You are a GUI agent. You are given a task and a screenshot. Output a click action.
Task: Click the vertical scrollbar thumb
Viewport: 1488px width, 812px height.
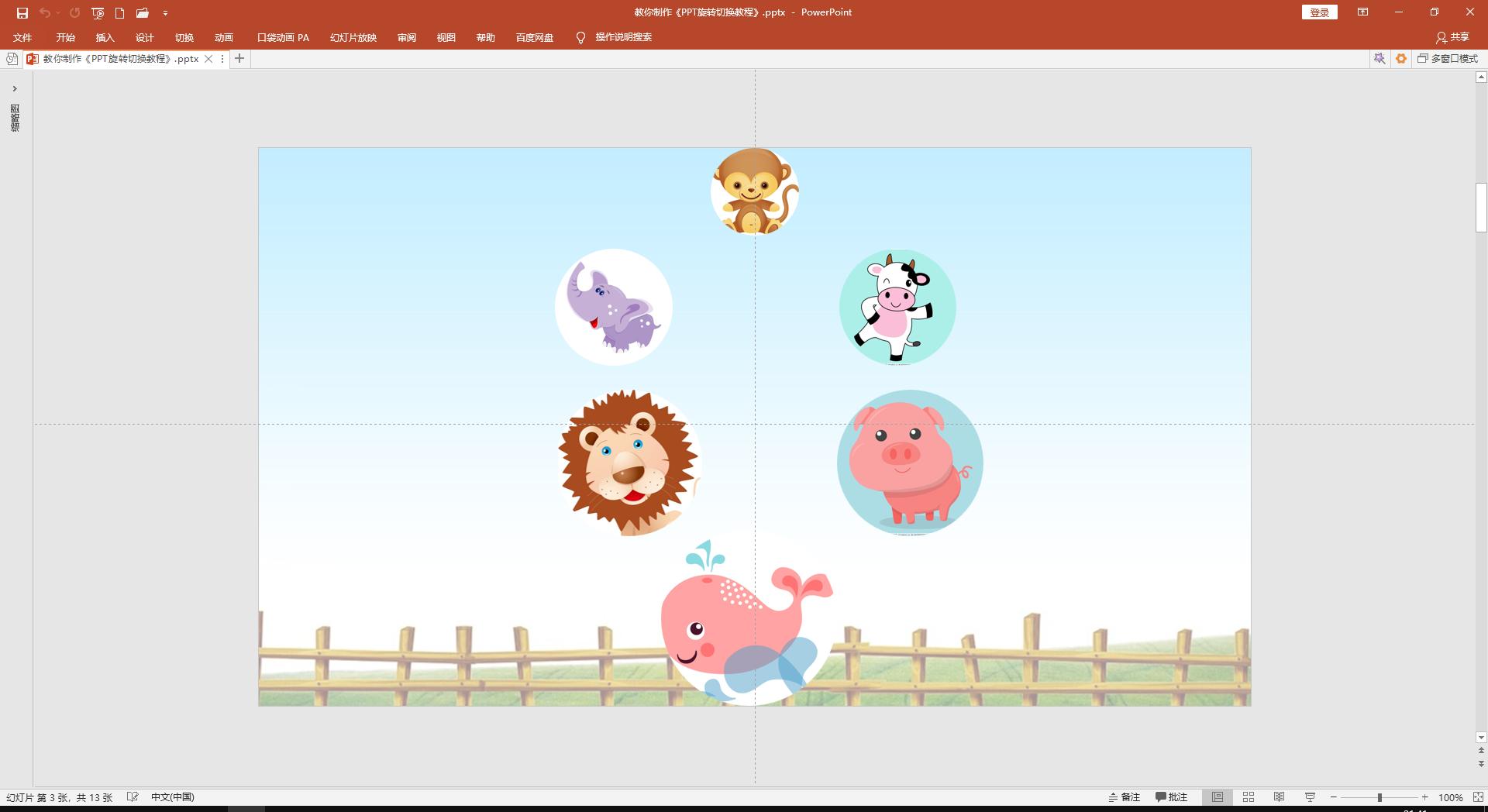click(x=1481, y=208)
